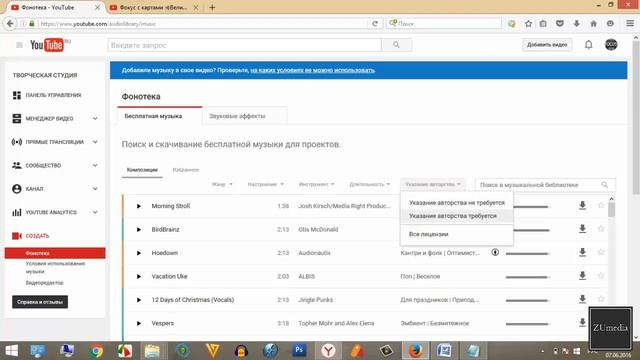640x360 pixels.
Task: Collapse the Указание авторства dropdown
Action: pyautogui.click(x=433, y=184)
